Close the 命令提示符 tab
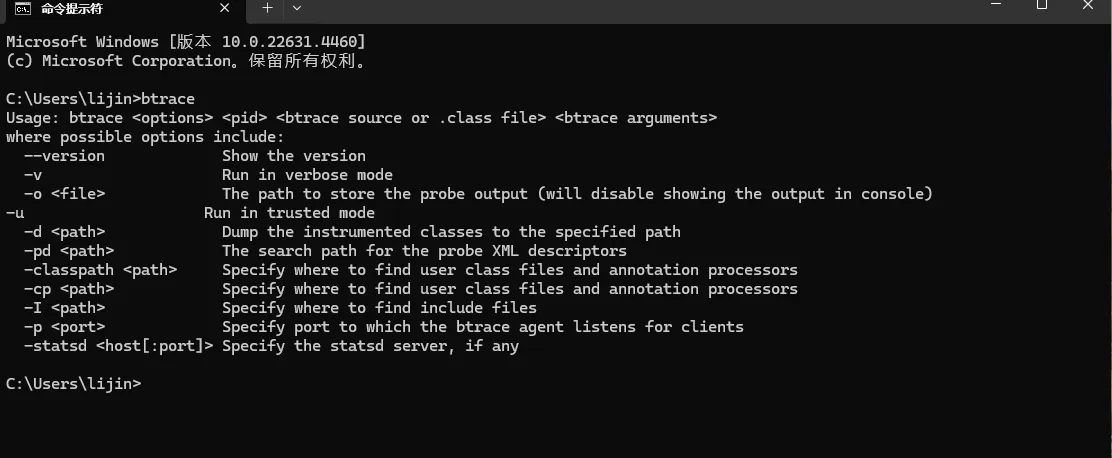The image size is (1112, 458). coord(225,9)
